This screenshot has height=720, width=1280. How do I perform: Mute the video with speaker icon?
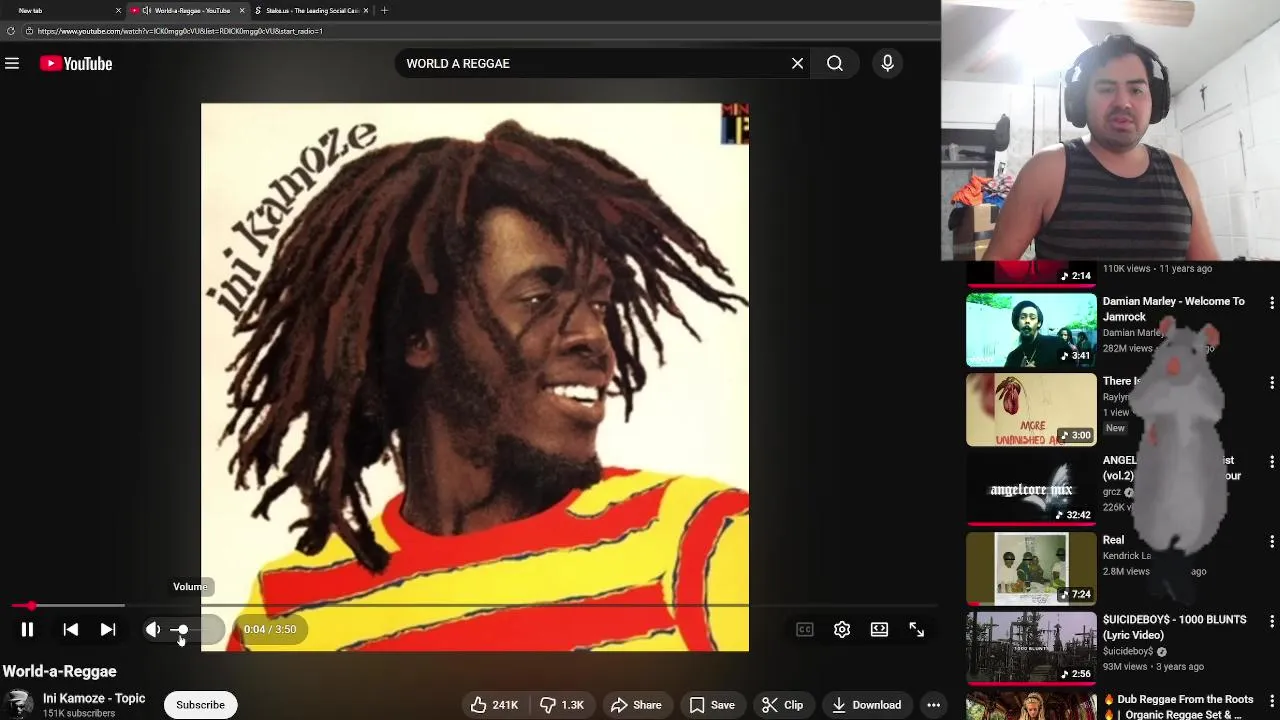(x=153, y=629)
